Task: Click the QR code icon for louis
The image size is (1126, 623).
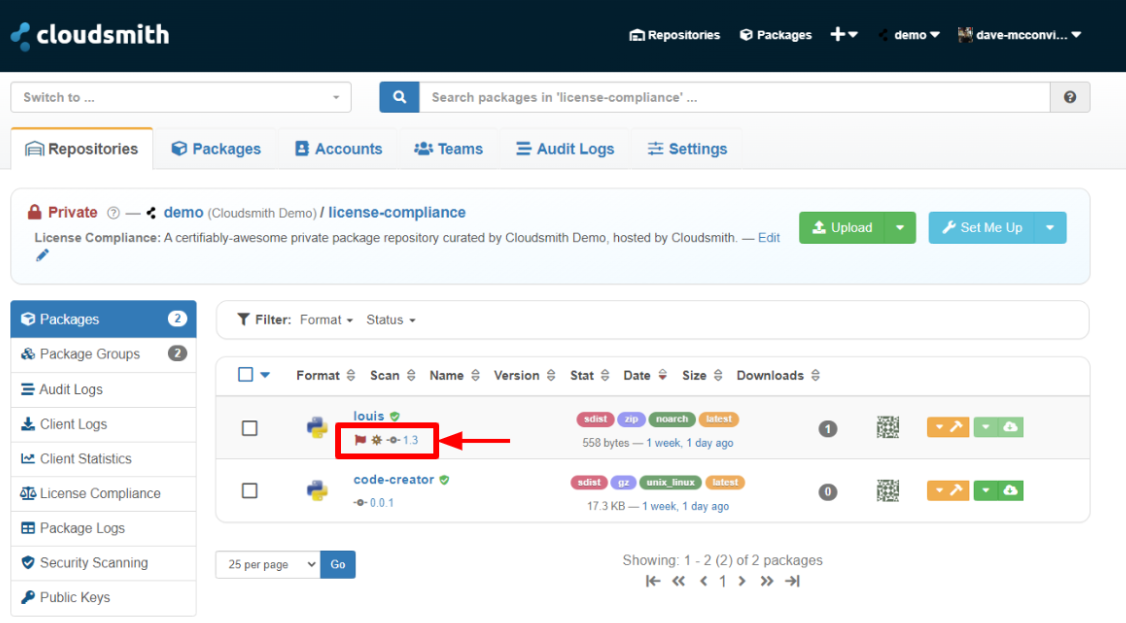Action: (x=888, y=428)
